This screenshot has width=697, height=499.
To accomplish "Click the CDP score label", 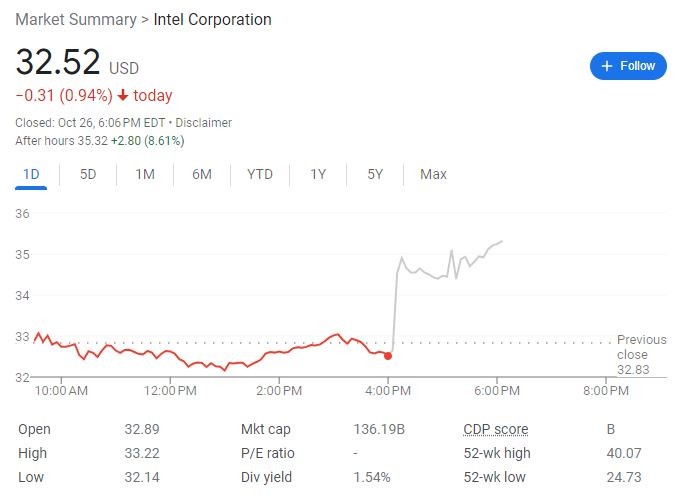I will [495, 429].
